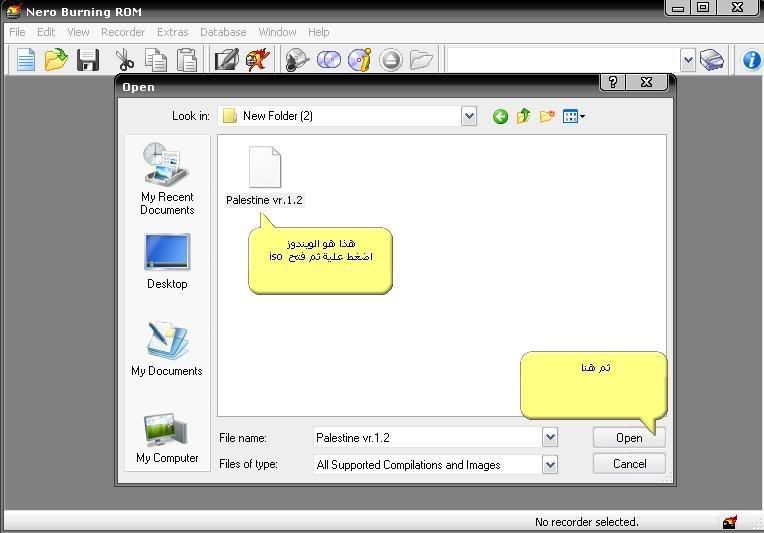Click the blue information icon
Image resolution: width=764 pixels, height=533 pixels.
[x=751, y=60]
